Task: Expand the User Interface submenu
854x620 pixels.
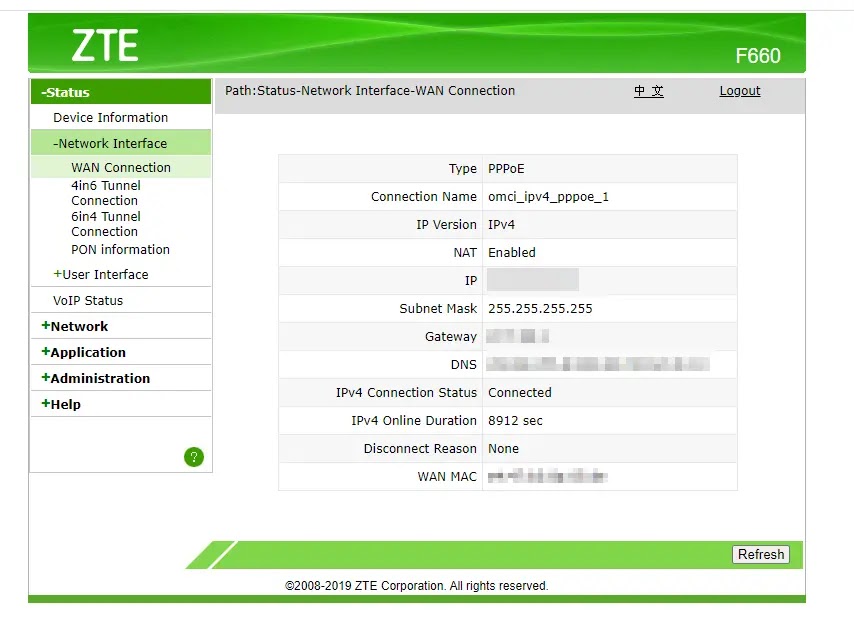Action: click(x=101, y=275)
